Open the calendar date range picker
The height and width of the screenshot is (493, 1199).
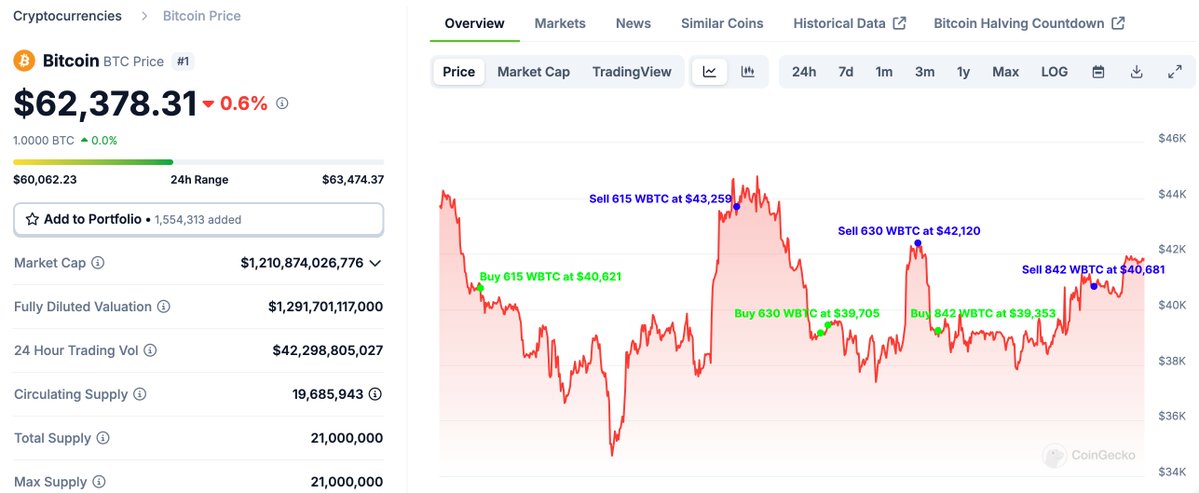[x=1098, y=72]
